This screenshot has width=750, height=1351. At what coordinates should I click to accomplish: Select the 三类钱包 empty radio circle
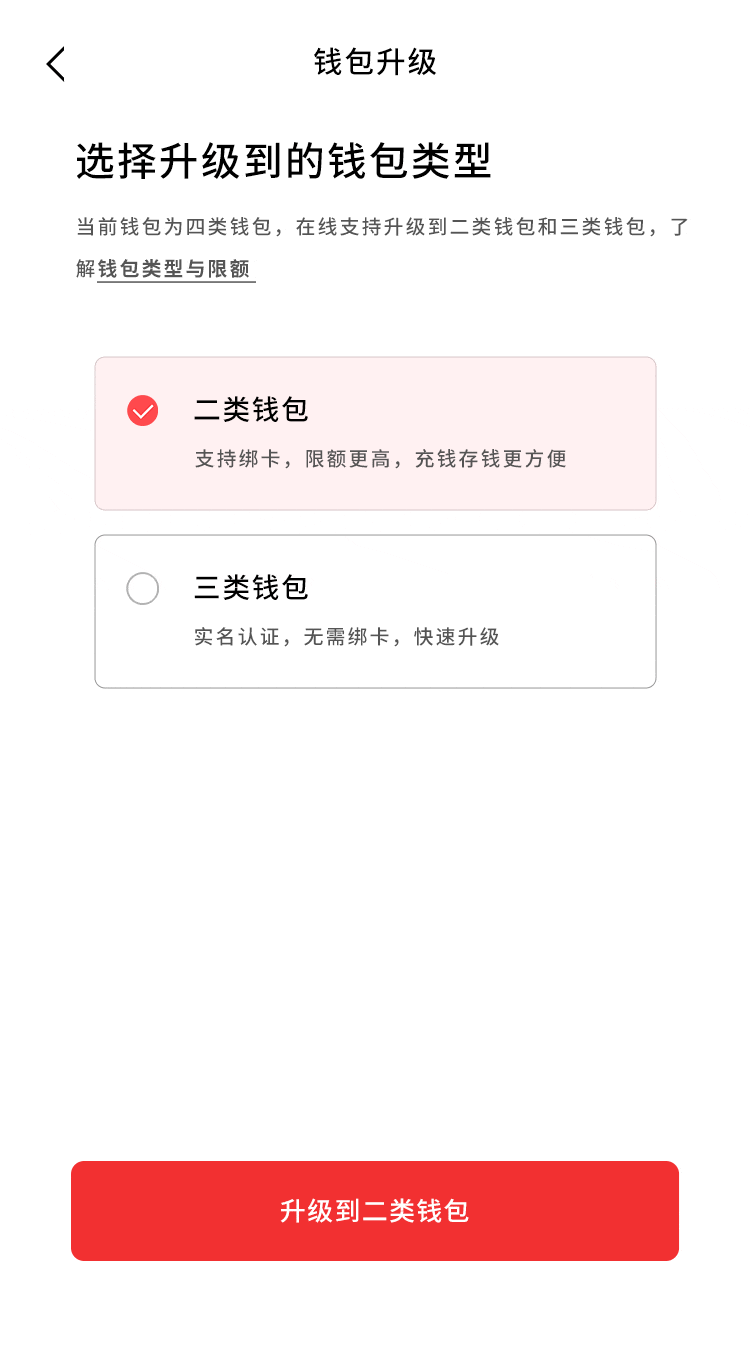pyautogui.click(x=142, y=588)
